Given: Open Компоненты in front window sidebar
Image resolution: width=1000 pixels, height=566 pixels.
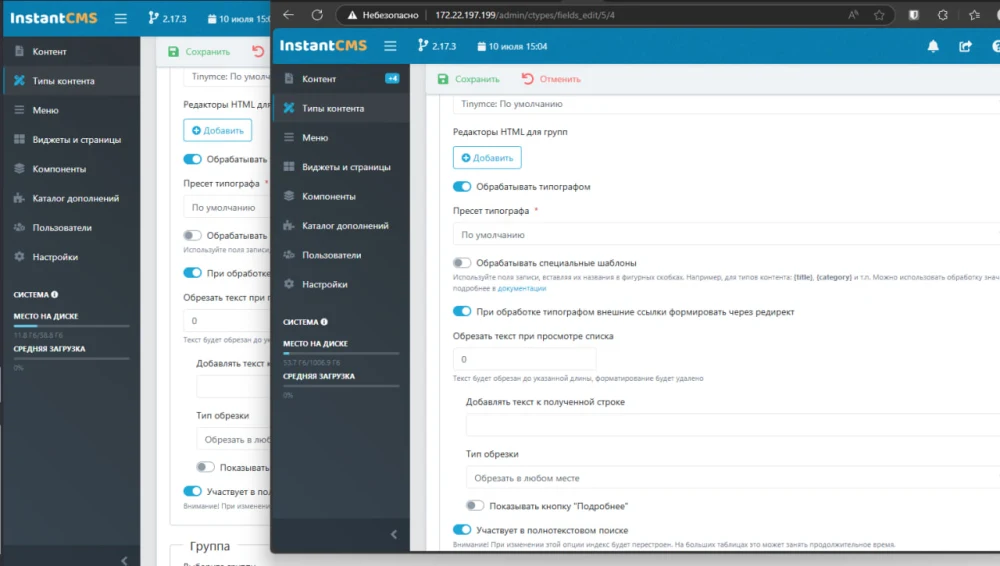Looking at the screenshot, I should pyautogui.click(x=341, y=196).
